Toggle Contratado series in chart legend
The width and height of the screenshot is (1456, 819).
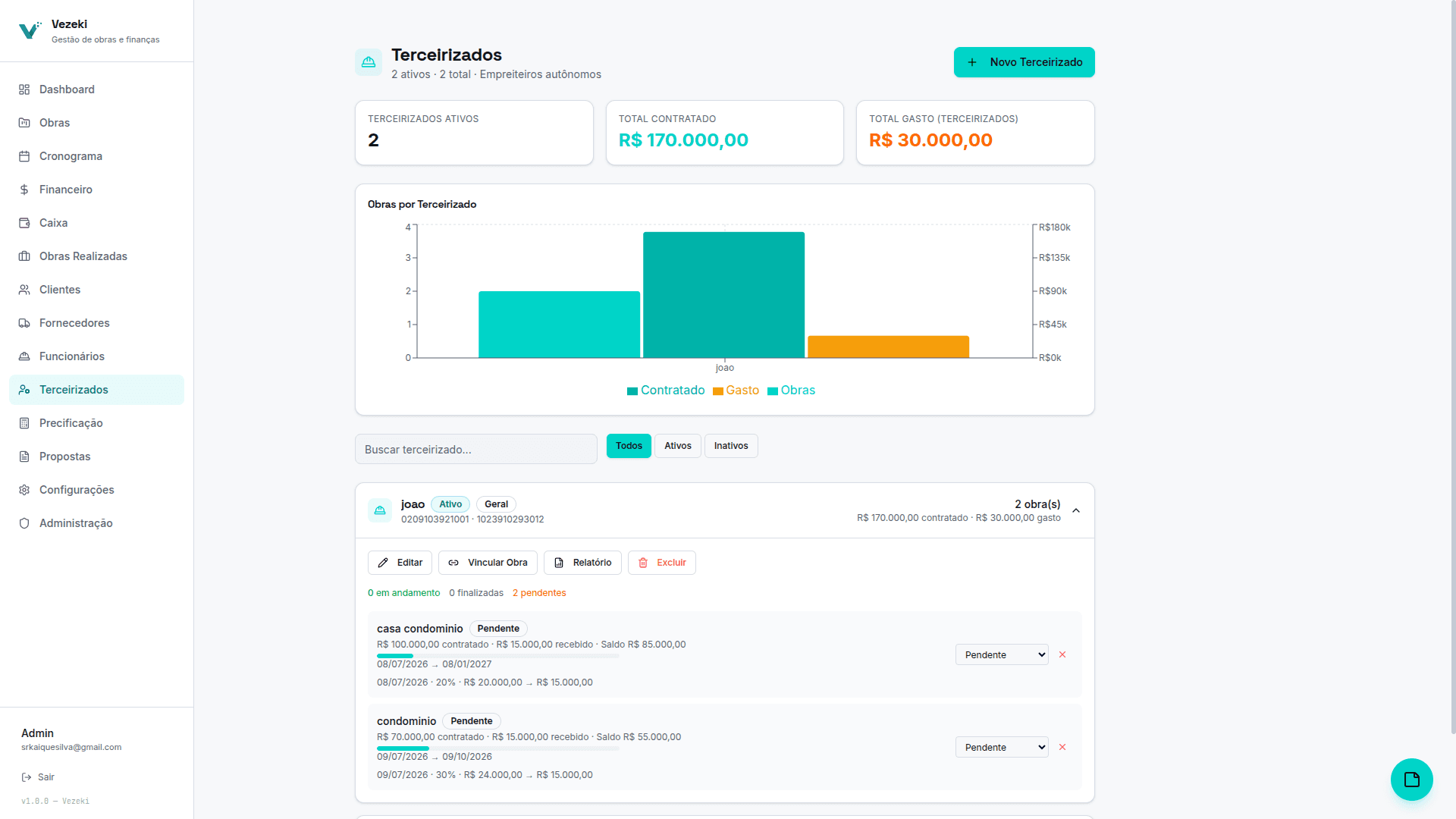pyautogui.click(x=666, y=391)
